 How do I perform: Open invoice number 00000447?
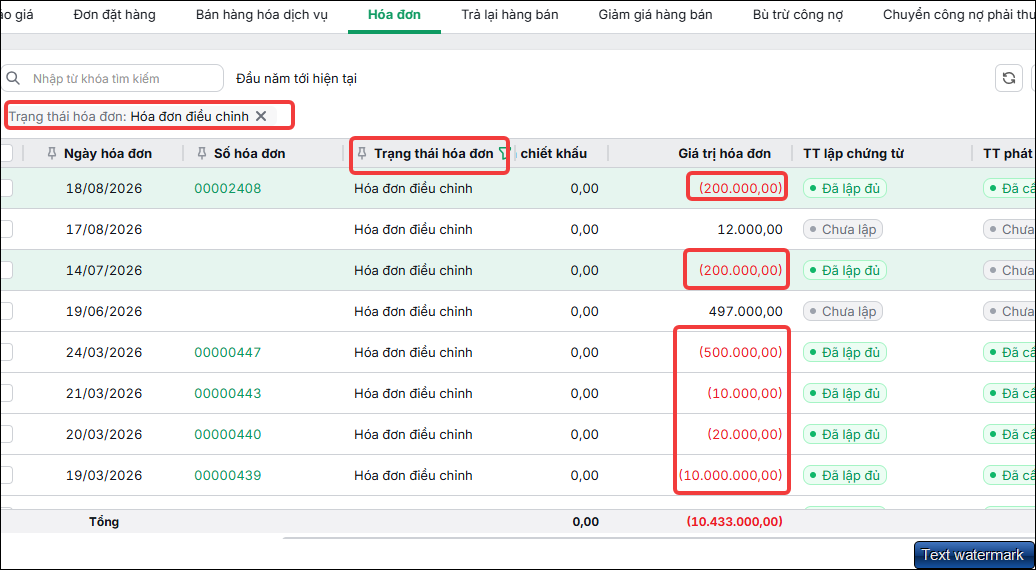click(x=227, y=352)
